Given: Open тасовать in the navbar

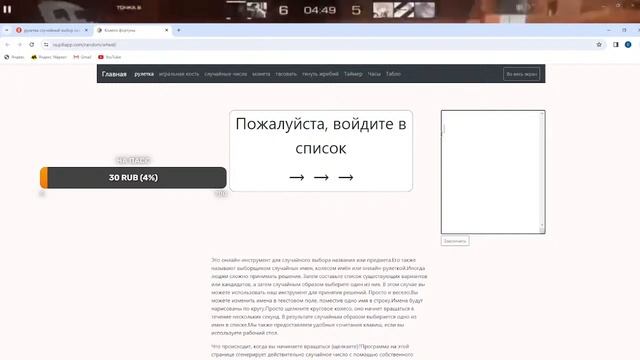Looking at the screenshot, I should (x=286, y=74).
